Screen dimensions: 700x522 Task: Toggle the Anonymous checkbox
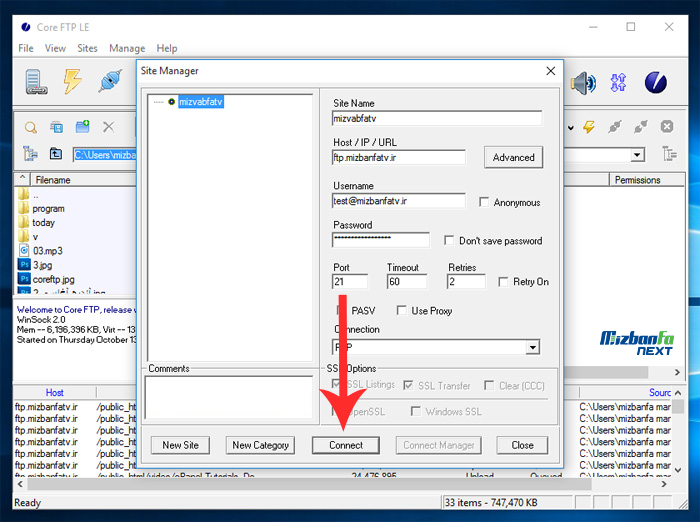pyautogui.click(x=484, y=202)
